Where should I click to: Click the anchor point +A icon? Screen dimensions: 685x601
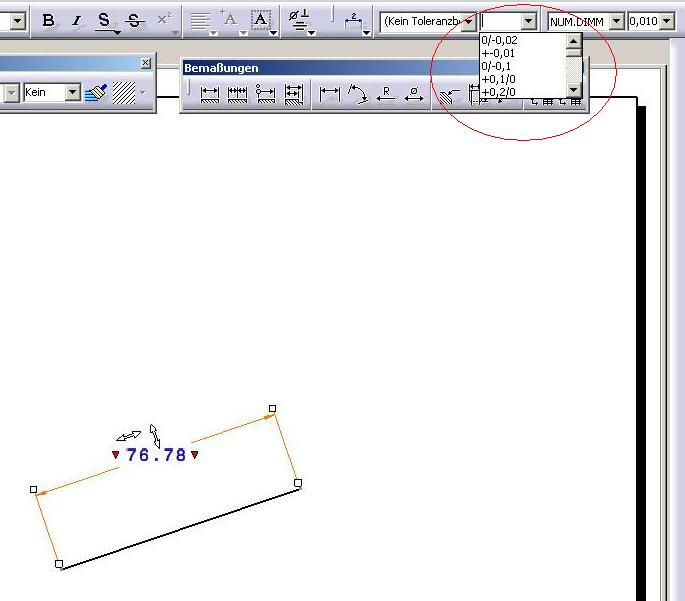[x=229, y=19]
